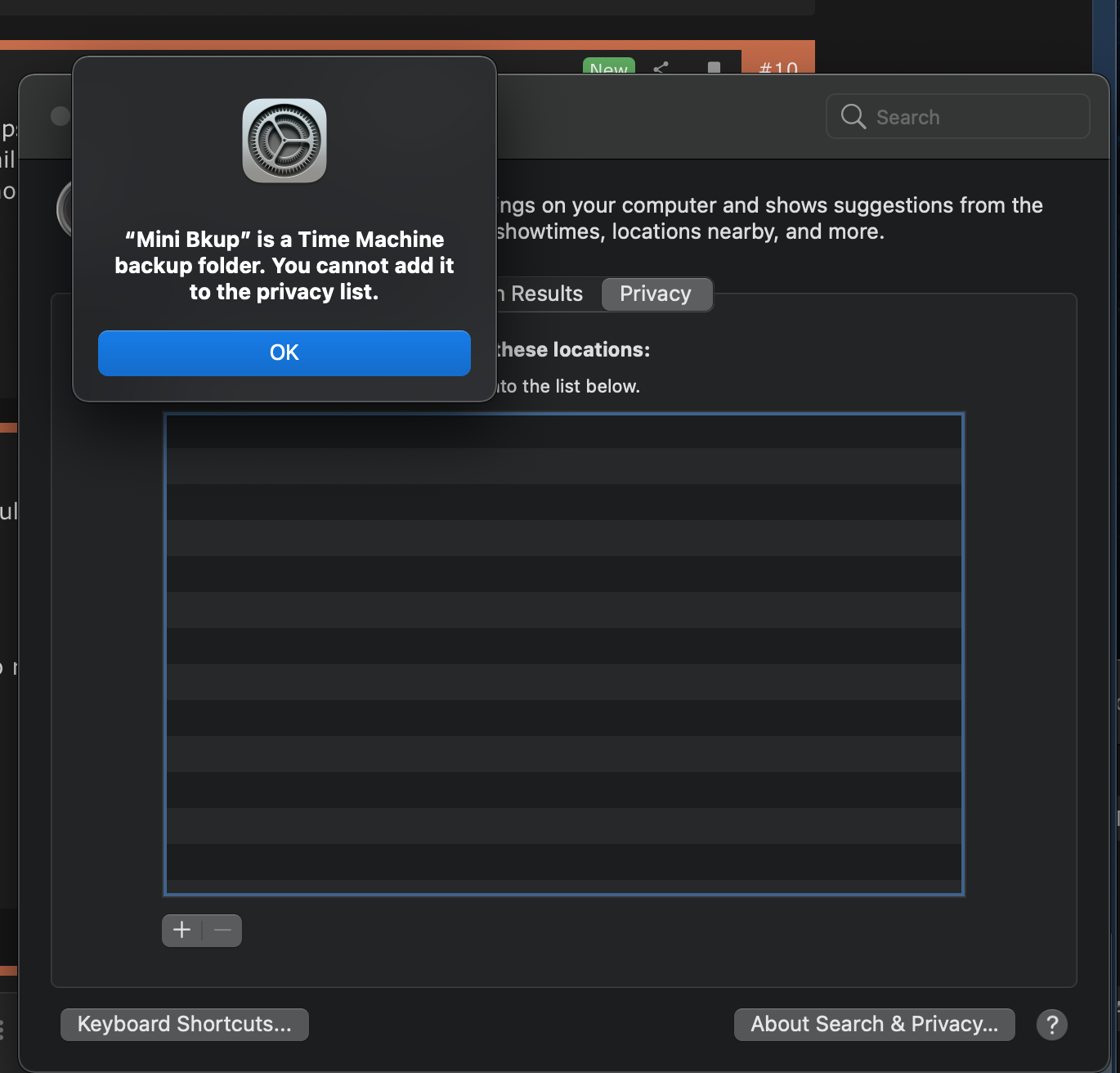Click the minus remove-location button
1120x1073 pixels.
[222, 930]
